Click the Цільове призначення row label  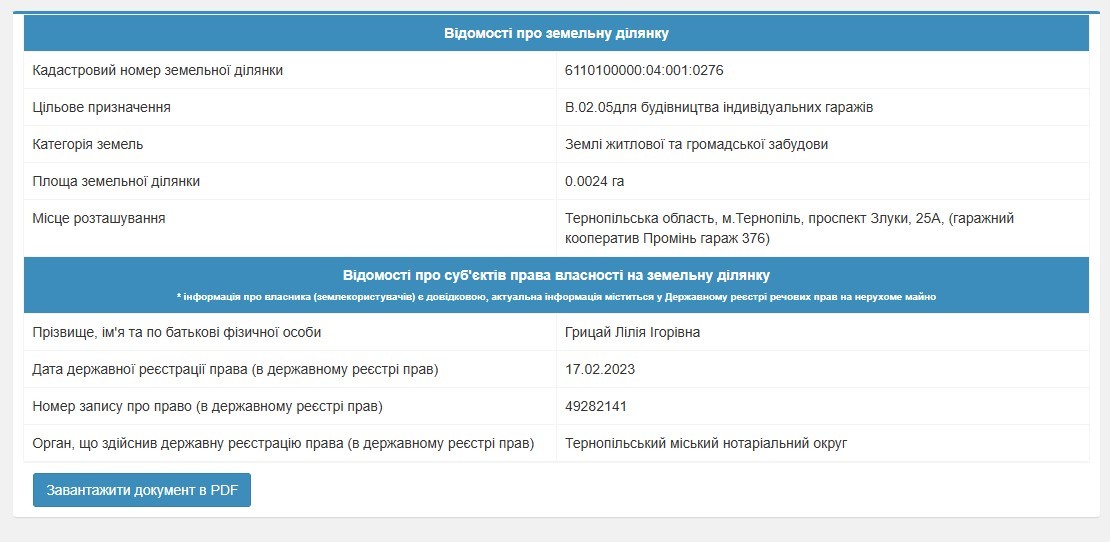(x=101, y=108)
